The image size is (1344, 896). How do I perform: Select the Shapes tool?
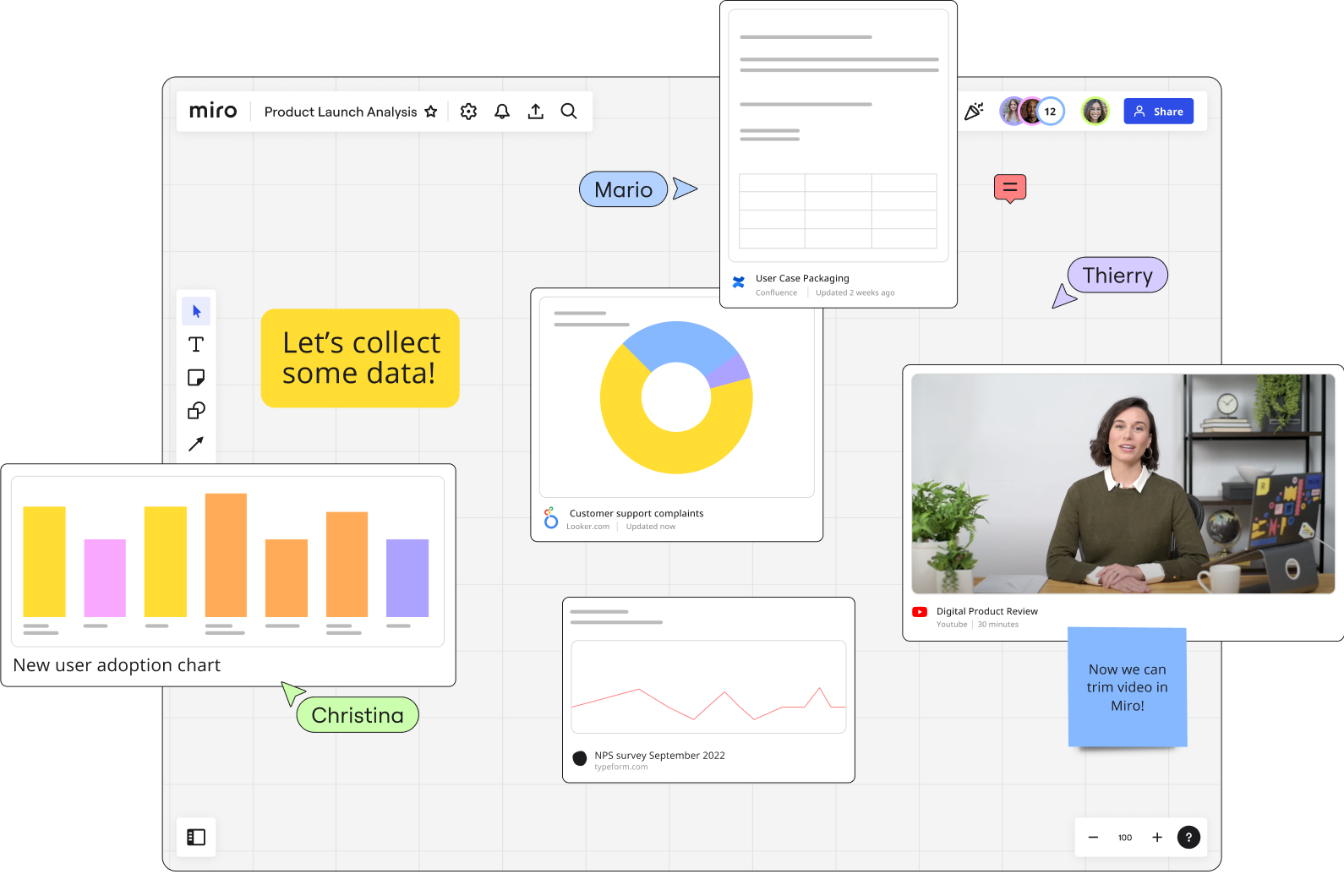click(196, 411)
